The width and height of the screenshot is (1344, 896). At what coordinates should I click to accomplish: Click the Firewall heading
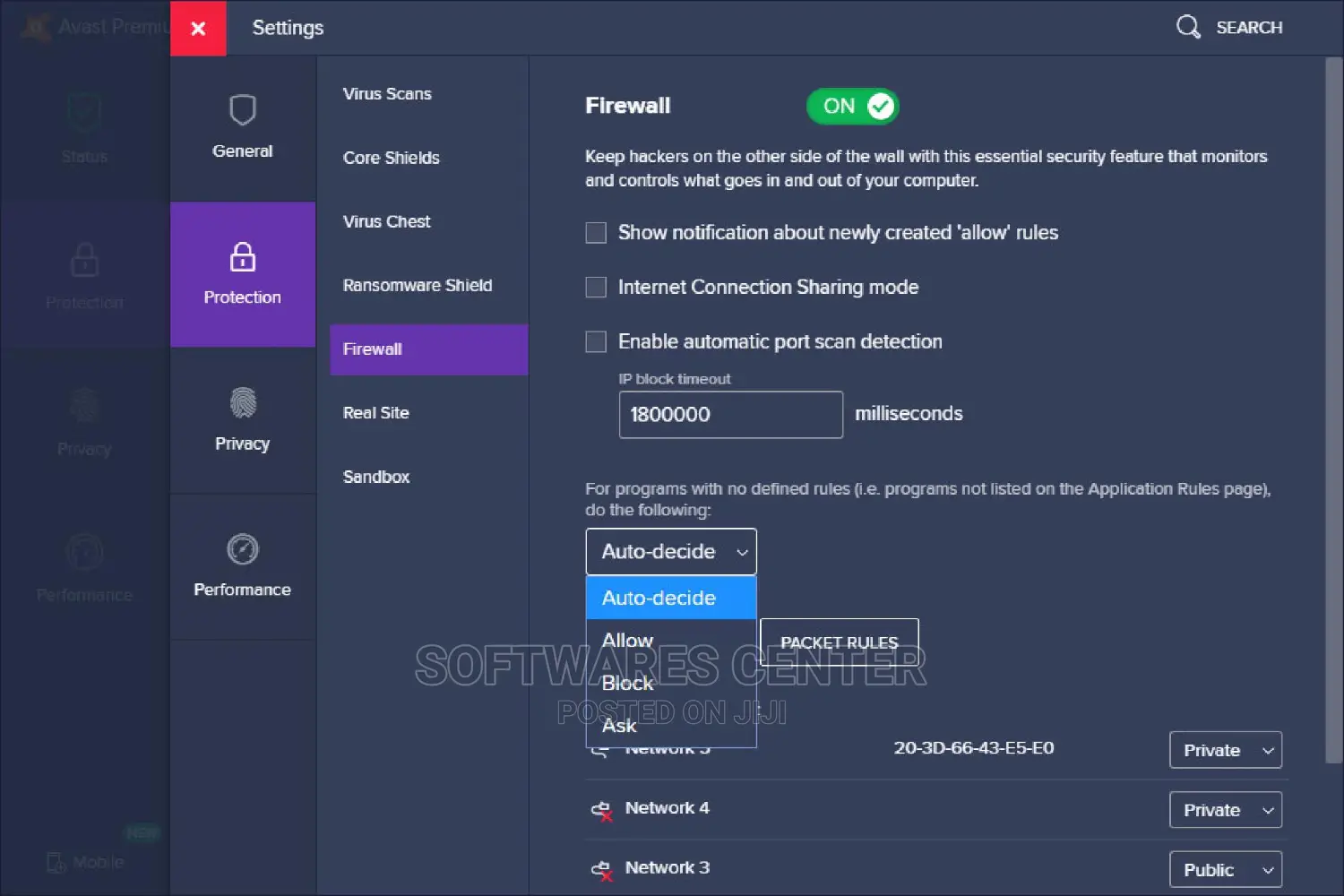coord(628,106)
